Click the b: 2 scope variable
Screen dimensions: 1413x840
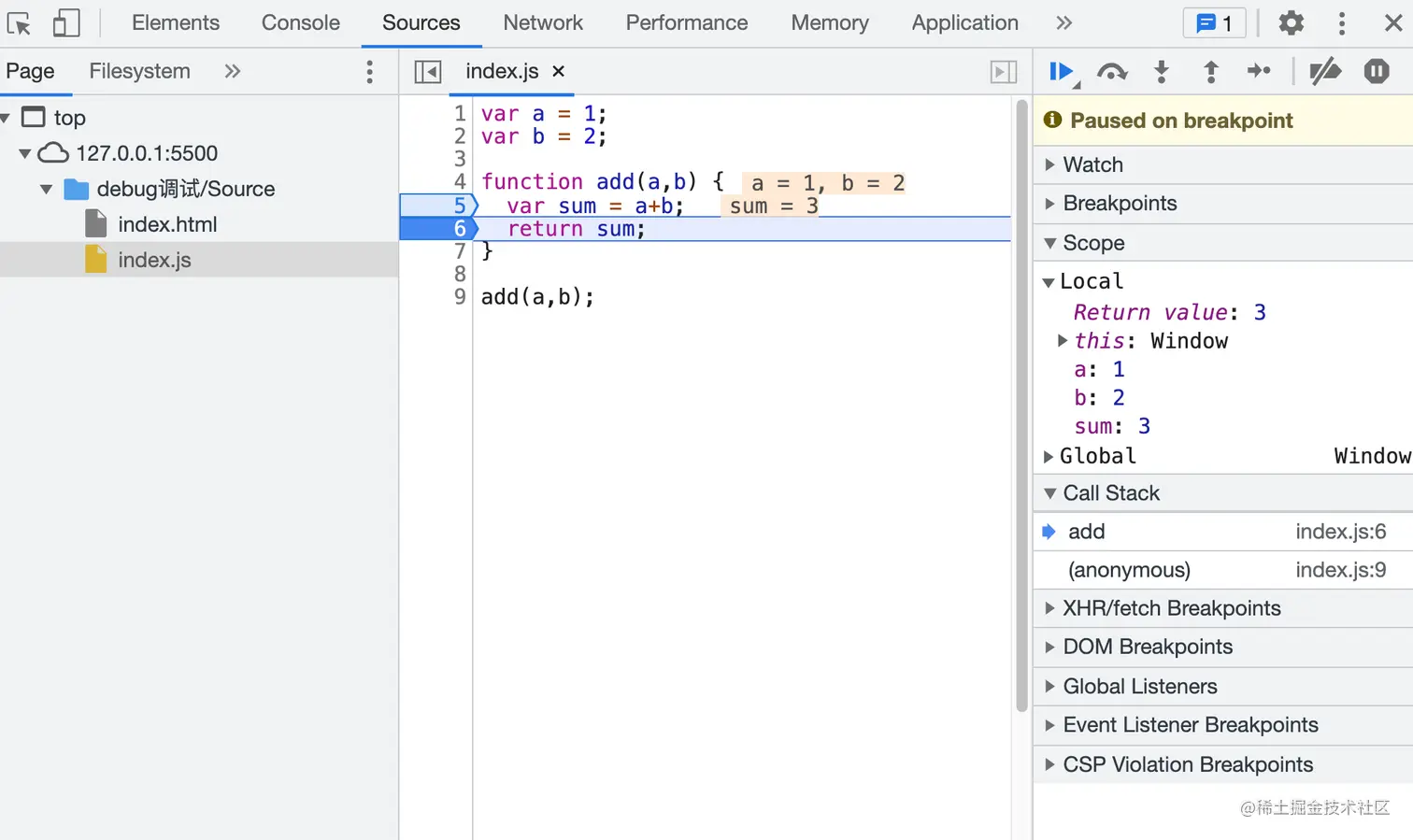pyautogui.click(x=1099, y=398)
